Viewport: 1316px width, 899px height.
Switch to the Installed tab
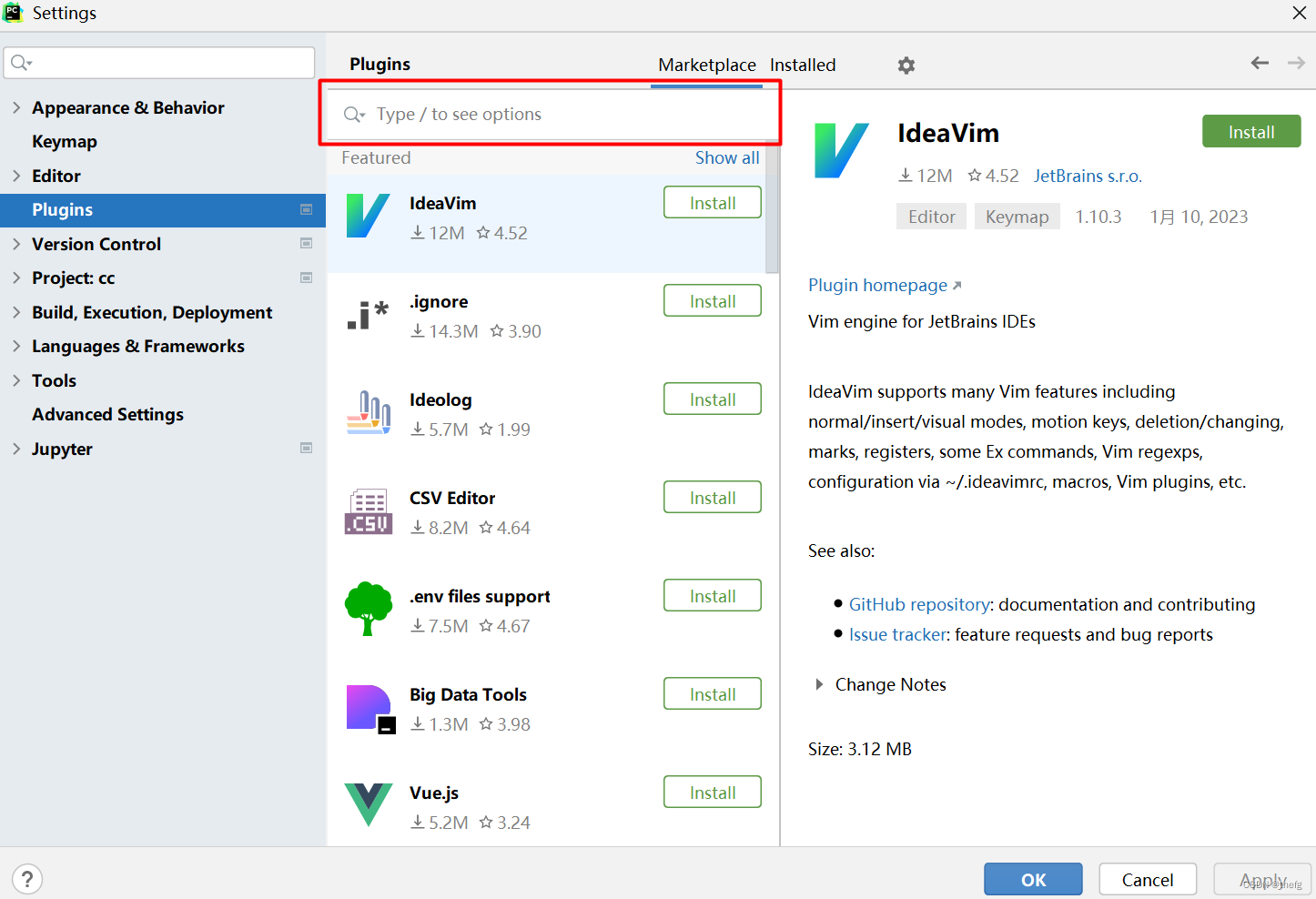click(803, 65)
